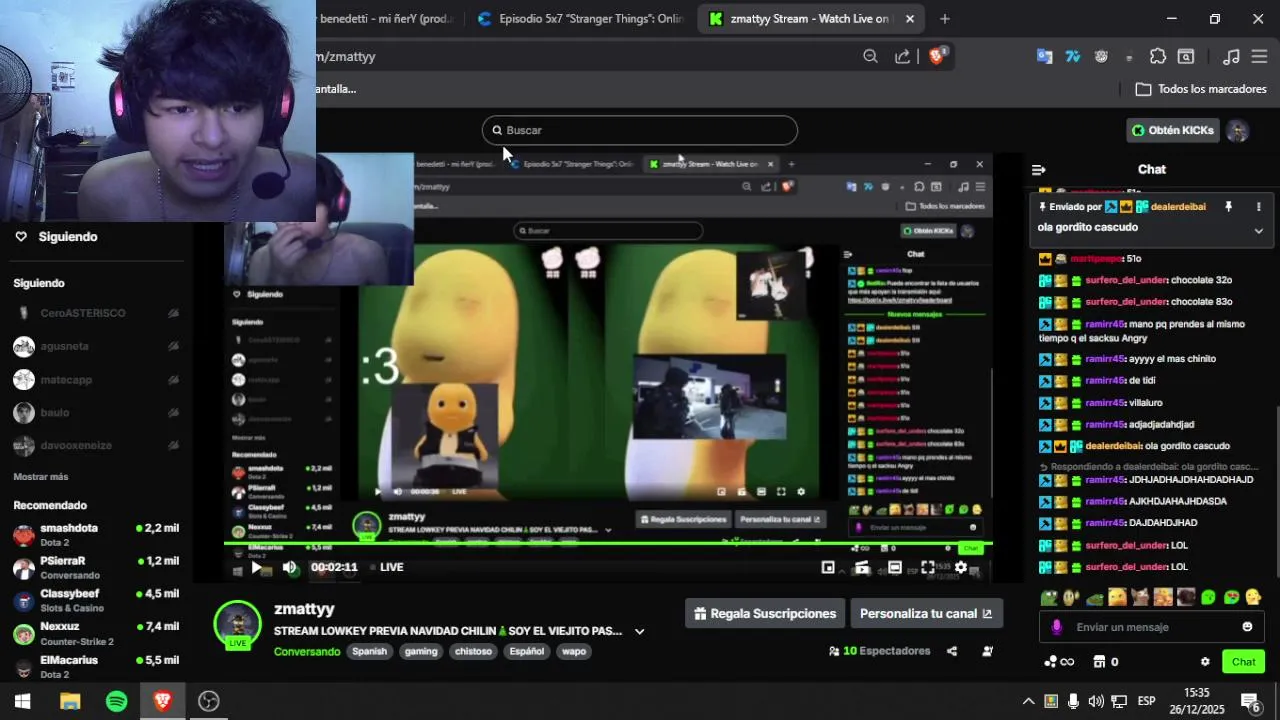Open moderator user icon beside share
1280x720 pixels.
coord(988,651)
